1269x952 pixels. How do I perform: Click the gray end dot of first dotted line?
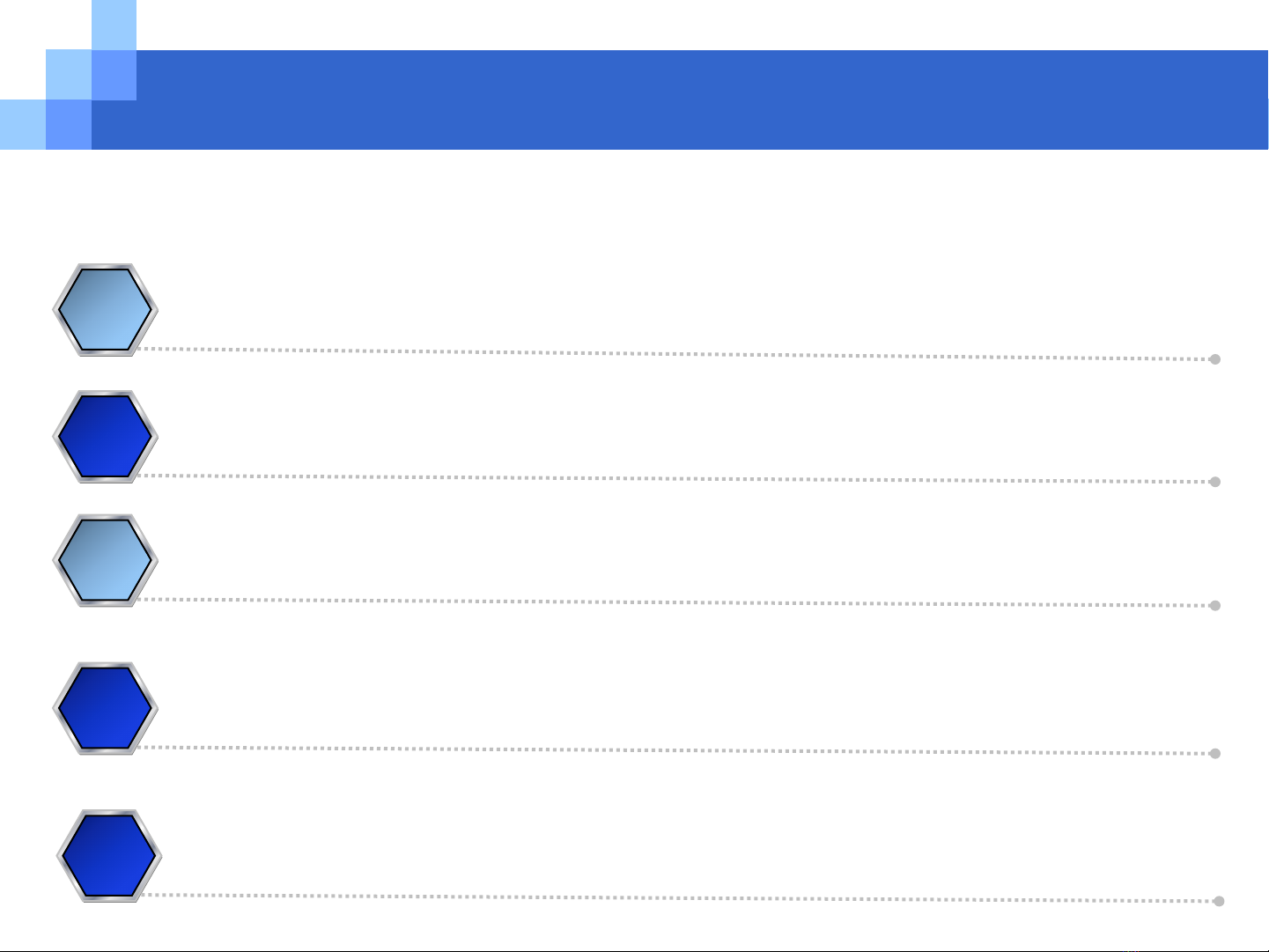tap(1215, 359)
